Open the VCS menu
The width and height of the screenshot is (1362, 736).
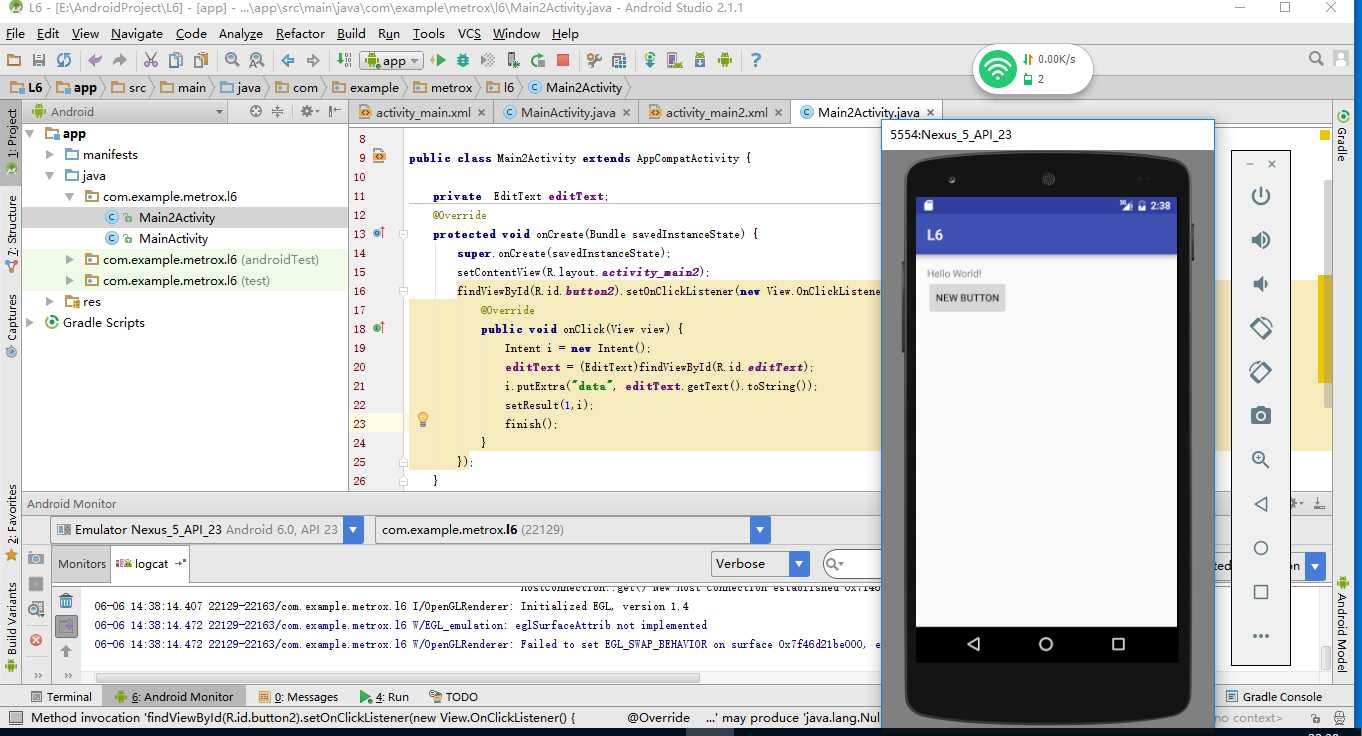[469, 33]
